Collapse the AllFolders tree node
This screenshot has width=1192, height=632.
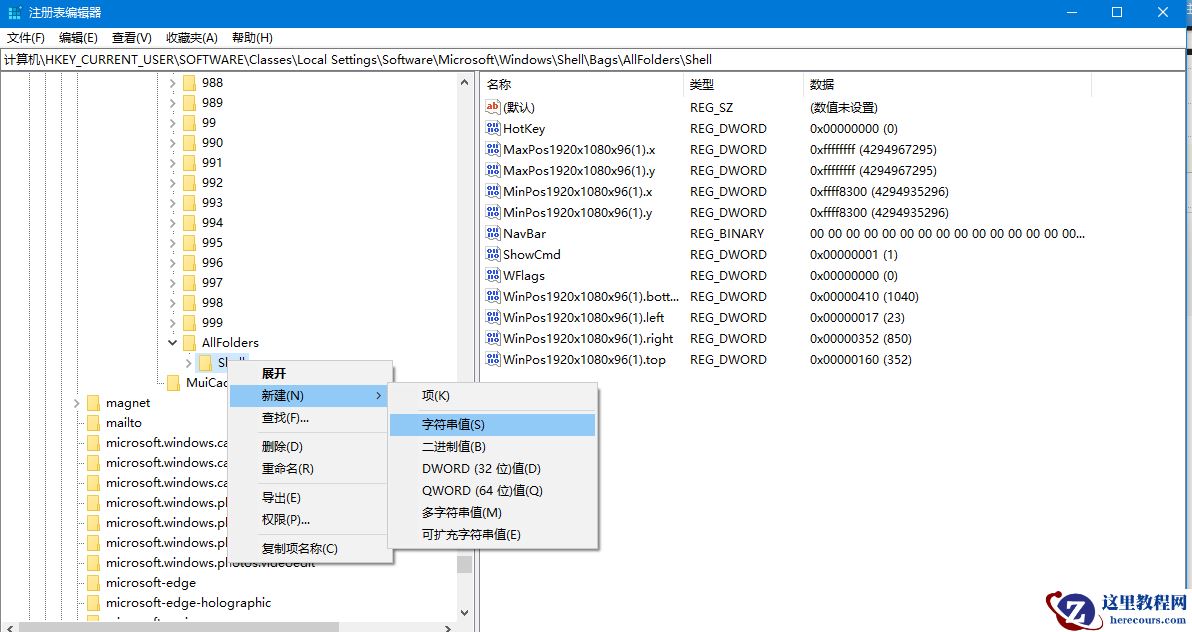coord(172,342)
